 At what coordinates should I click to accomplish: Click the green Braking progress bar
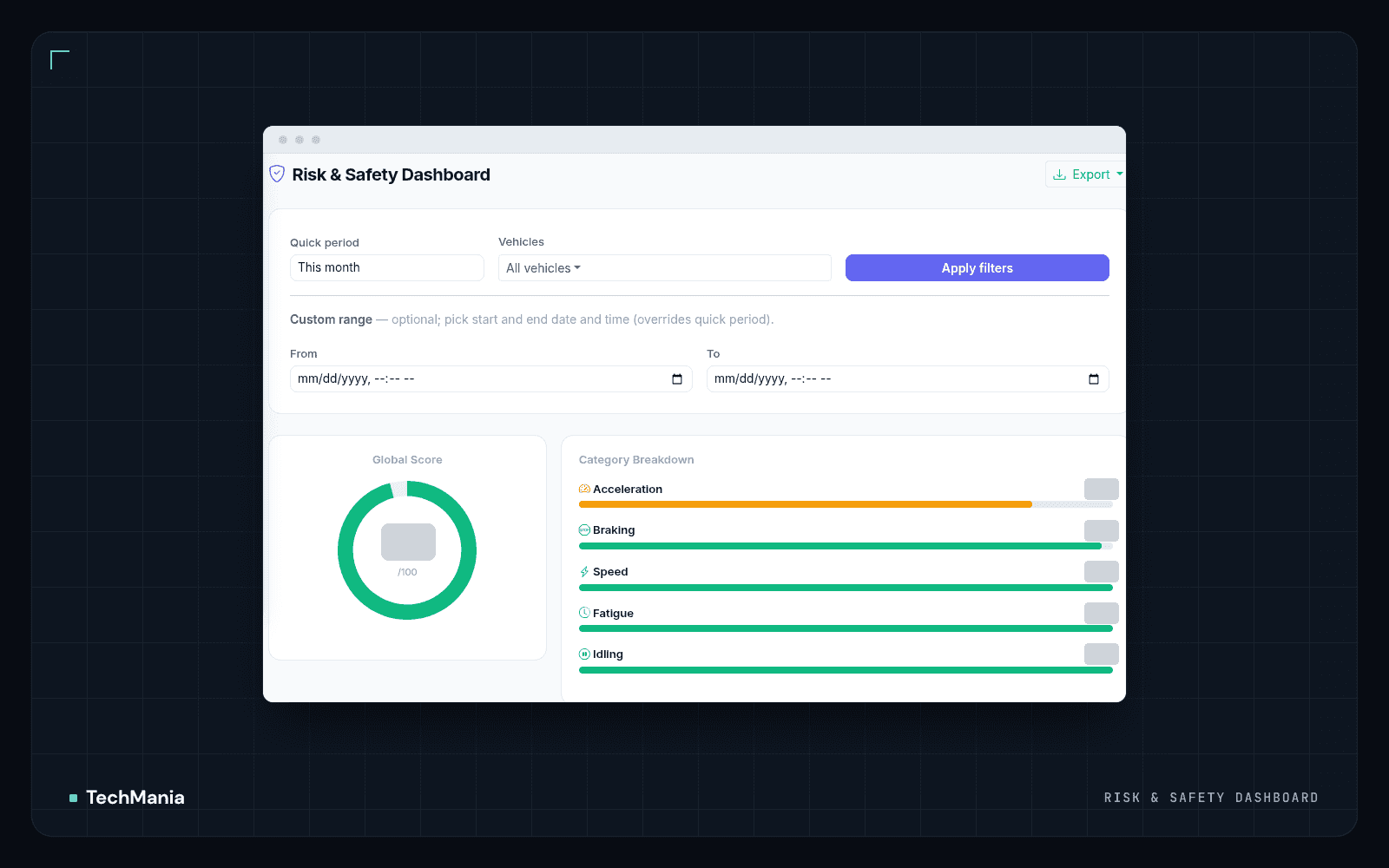(x=840, y=546)
